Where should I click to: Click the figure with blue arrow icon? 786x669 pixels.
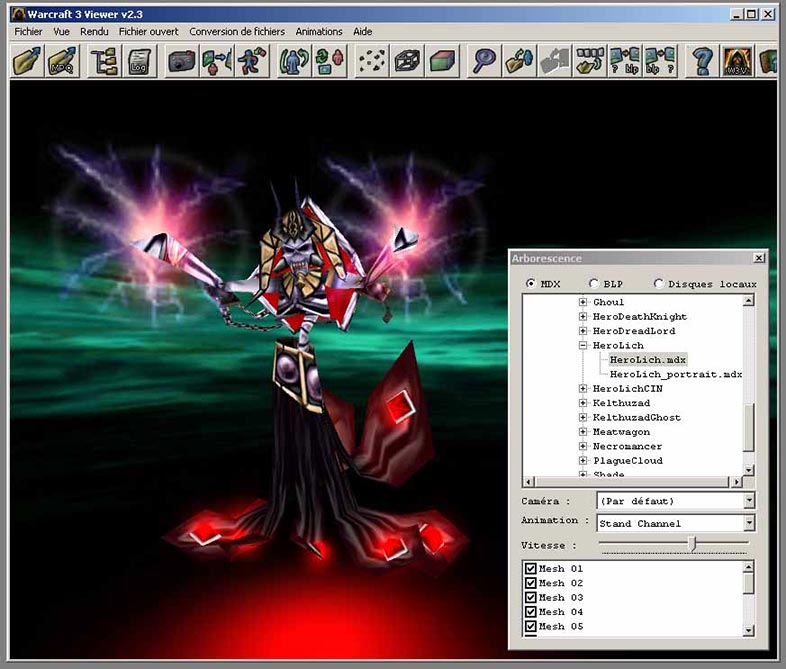pyautogui.click(x=217, y=61)
